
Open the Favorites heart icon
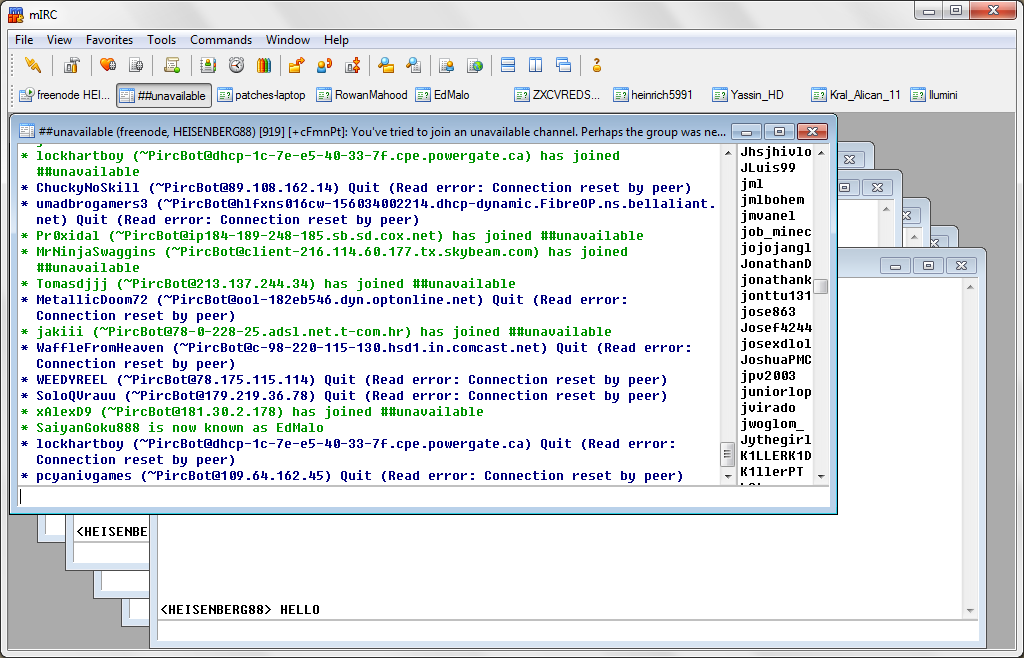[x=107, y=66]
